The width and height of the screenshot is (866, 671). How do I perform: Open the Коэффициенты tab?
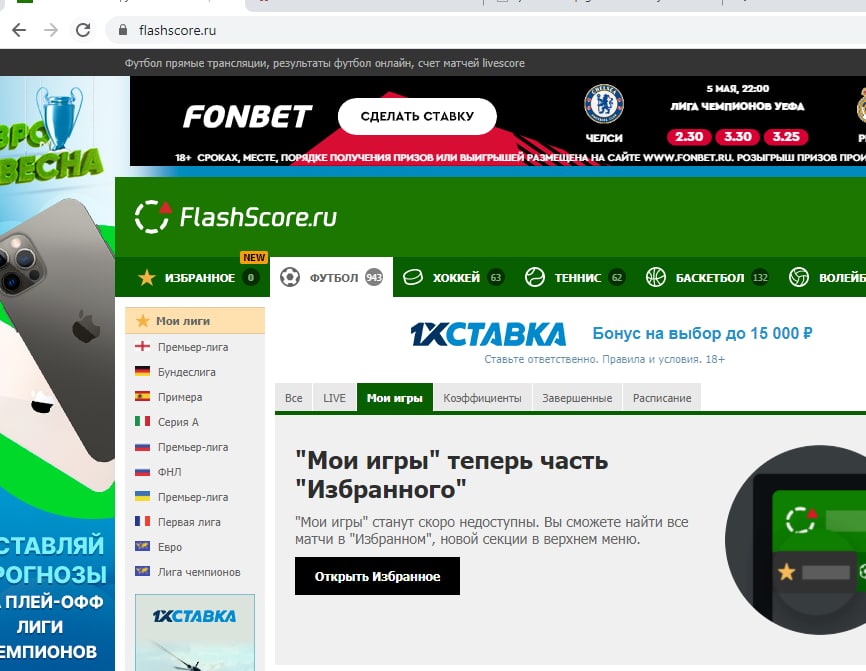tap(482, 398)
